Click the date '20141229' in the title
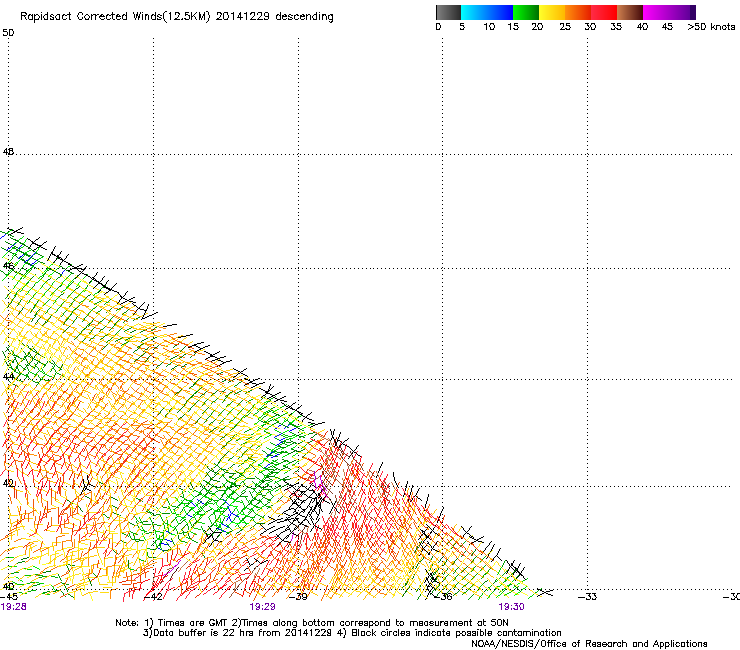This screenshot has width=740, height=650. (x=243, y=16)
